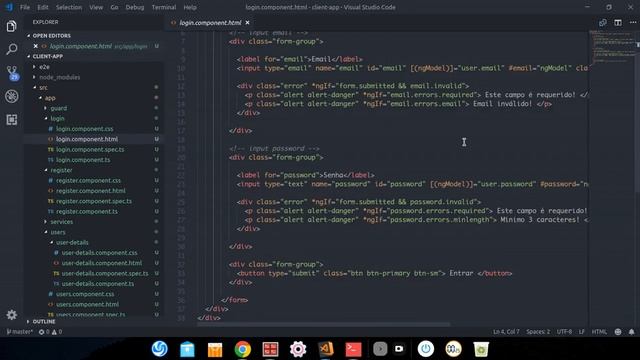Launch Google Chrome from the dock
The width and height of the screenshot is (640, 360).
point(242,349)
